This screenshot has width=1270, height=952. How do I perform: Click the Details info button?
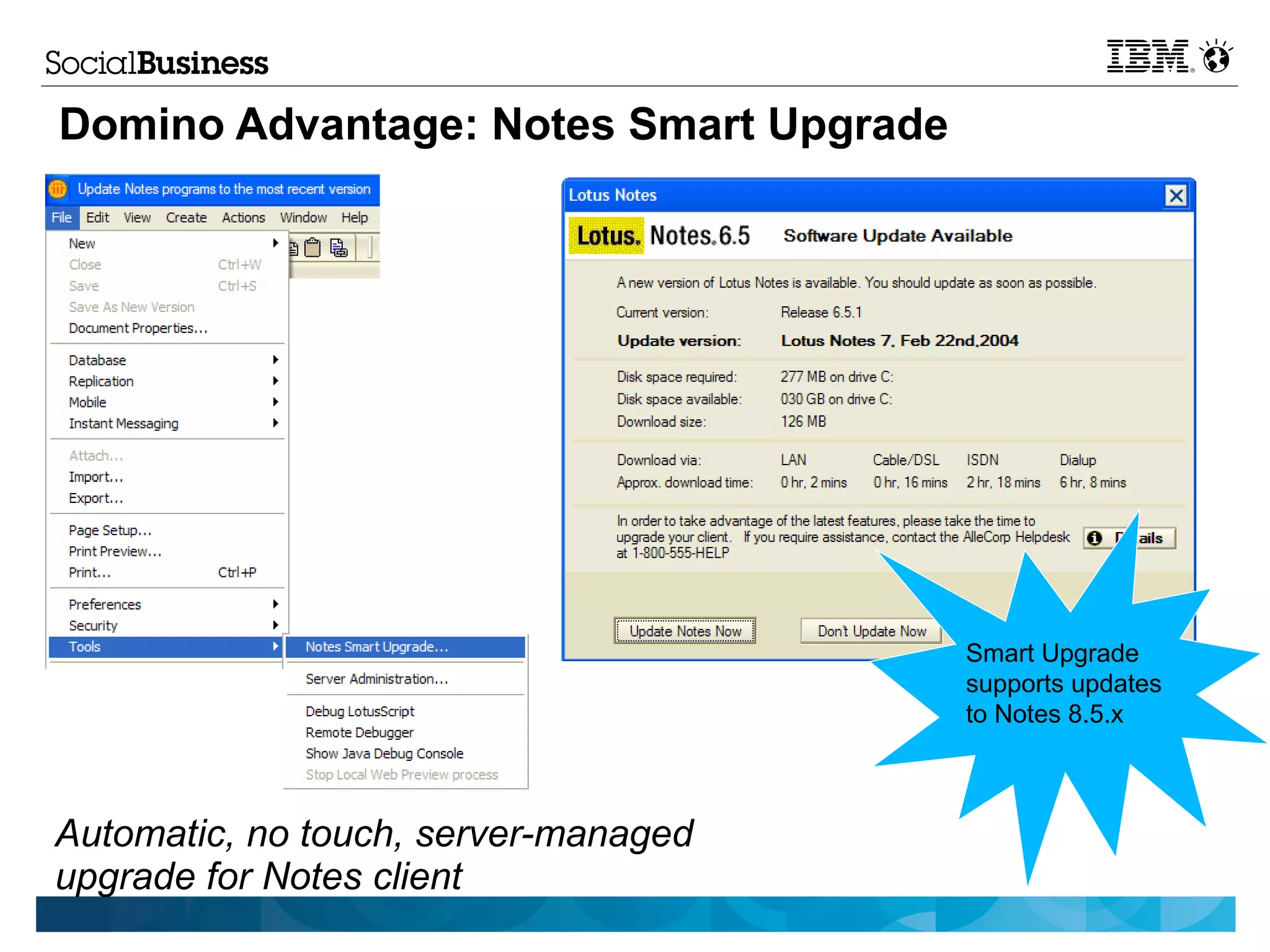[x=1129, y=538]
